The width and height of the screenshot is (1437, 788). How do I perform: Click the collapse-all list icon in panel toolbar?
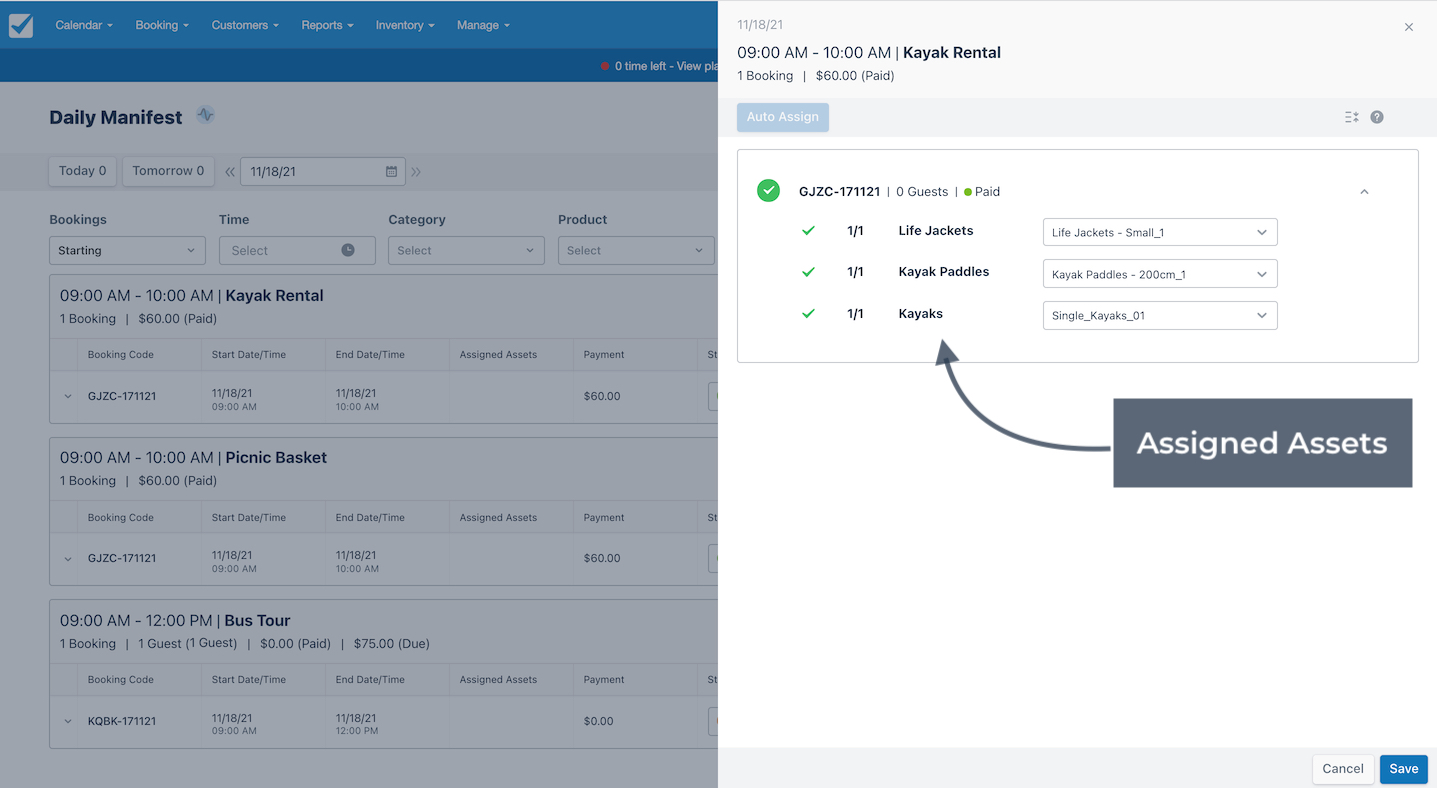(x=1351, y=117)
